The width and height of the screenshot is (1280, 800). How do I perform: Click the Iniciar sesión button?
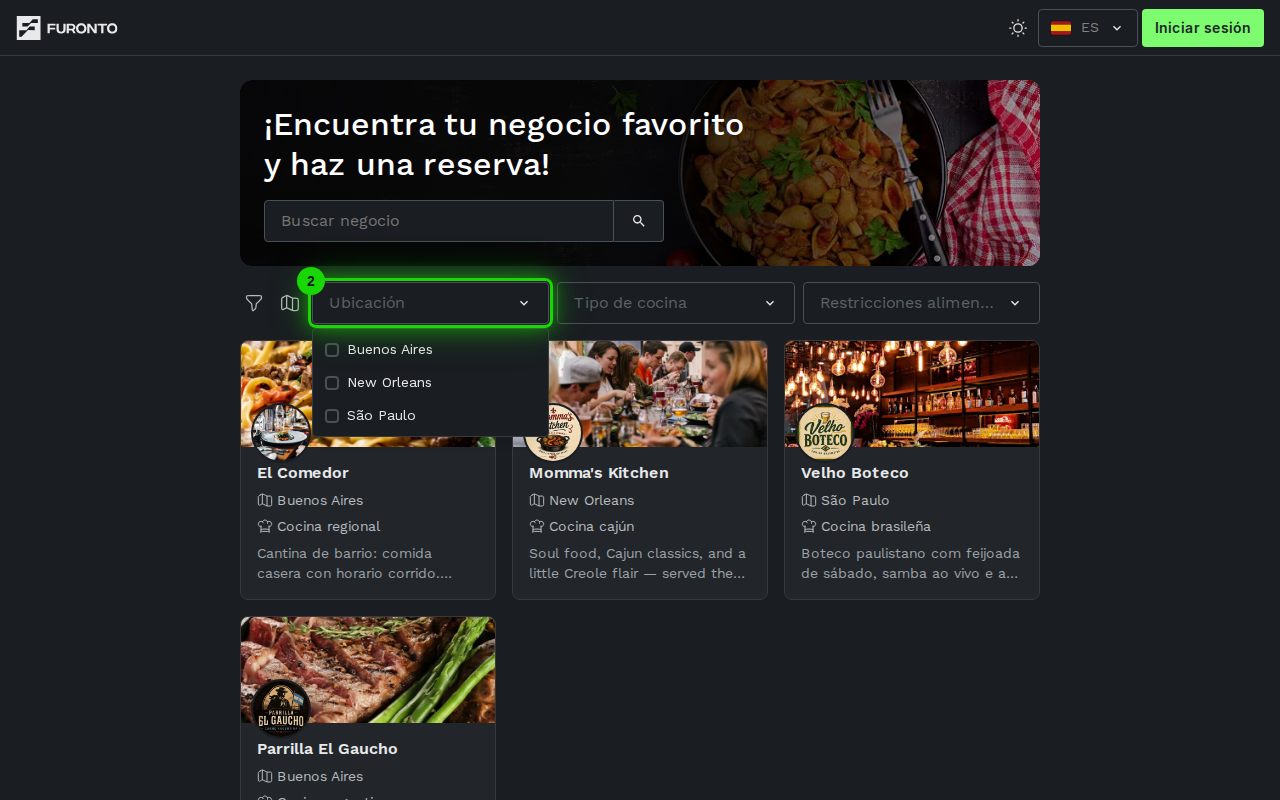1203,28
